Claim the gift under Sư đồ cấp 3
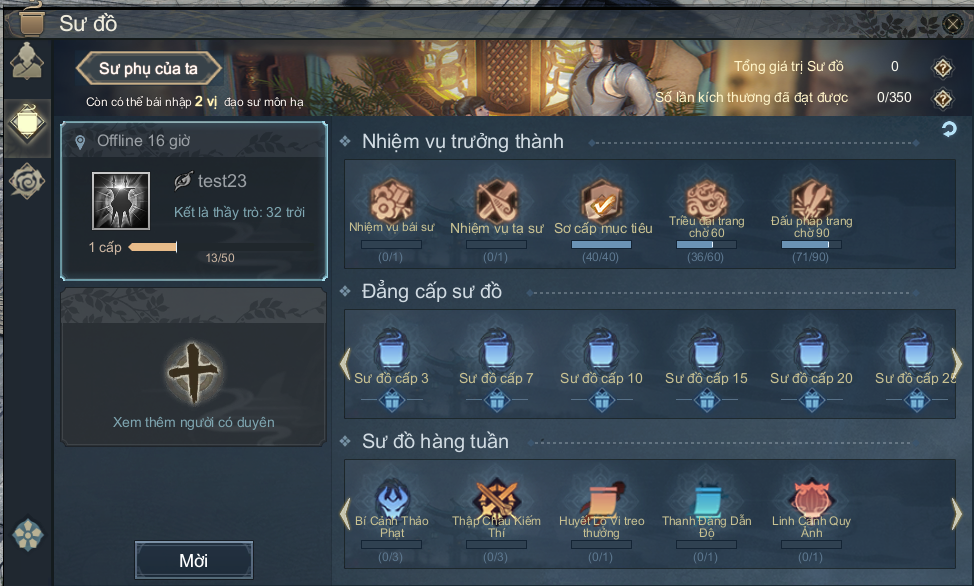The image size is (974, 586). point(391,400)
